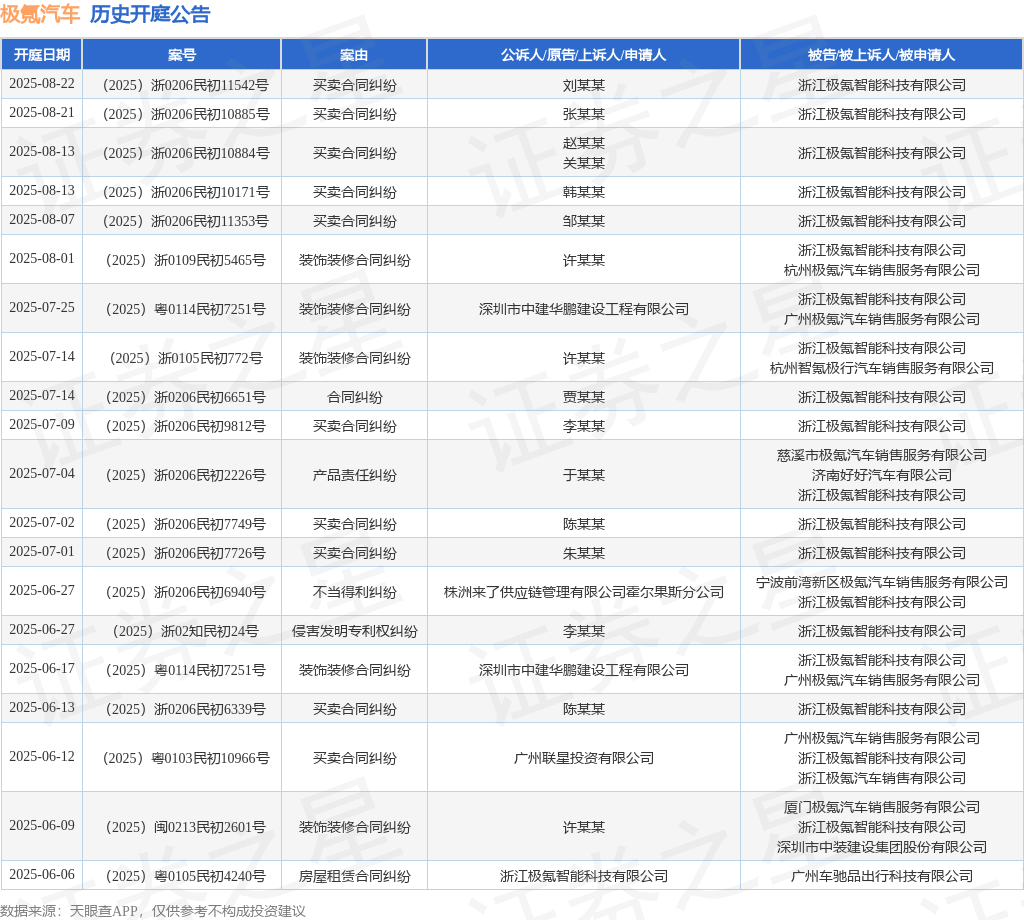Click date cell 2025-07-01
Screen dimensions: 1024x920
click(42, 552)
